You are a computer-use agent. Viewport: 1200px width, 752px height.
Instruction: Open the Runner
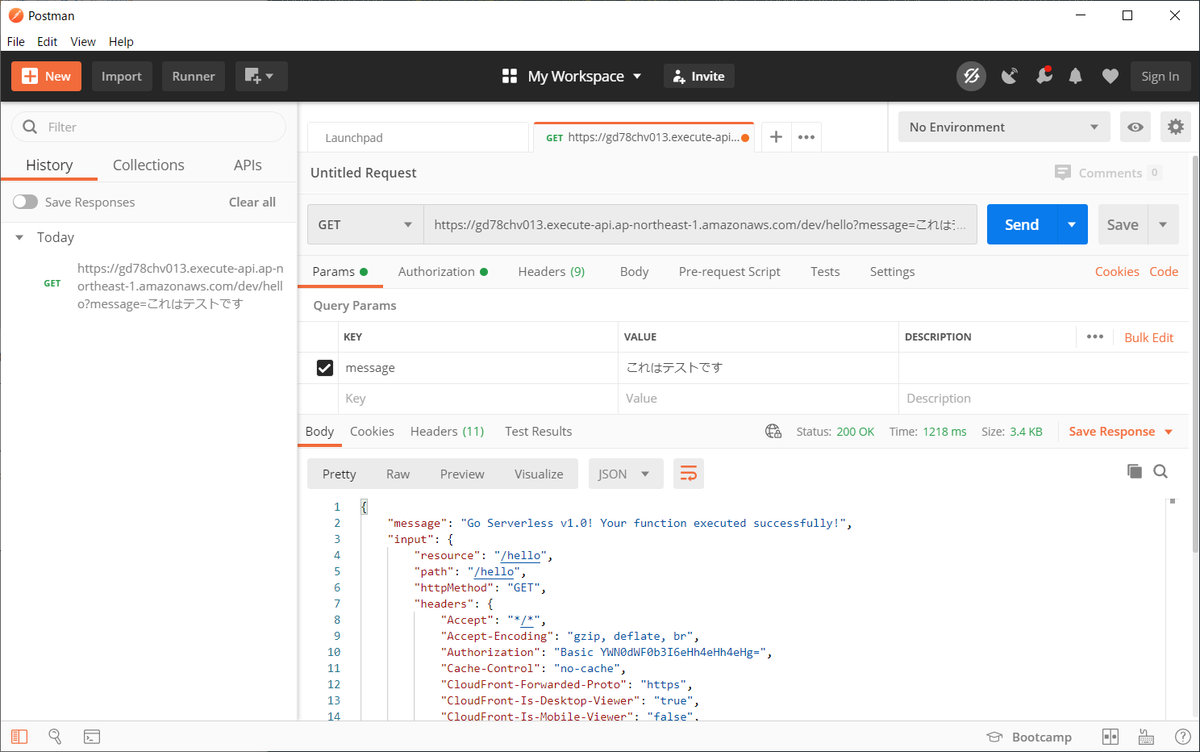tap(193, 76)
